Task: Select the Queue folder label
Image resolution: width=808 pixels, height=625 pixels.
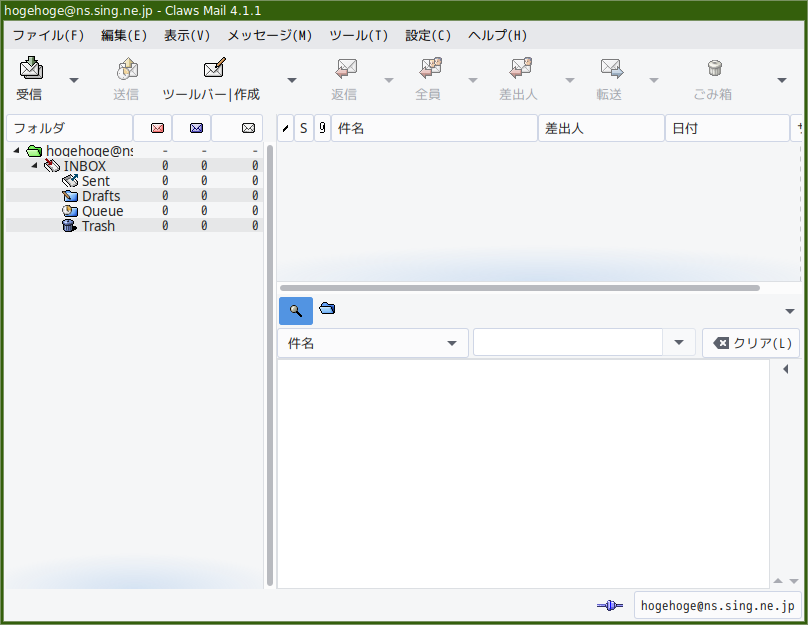Action: (x=103, y=211)
